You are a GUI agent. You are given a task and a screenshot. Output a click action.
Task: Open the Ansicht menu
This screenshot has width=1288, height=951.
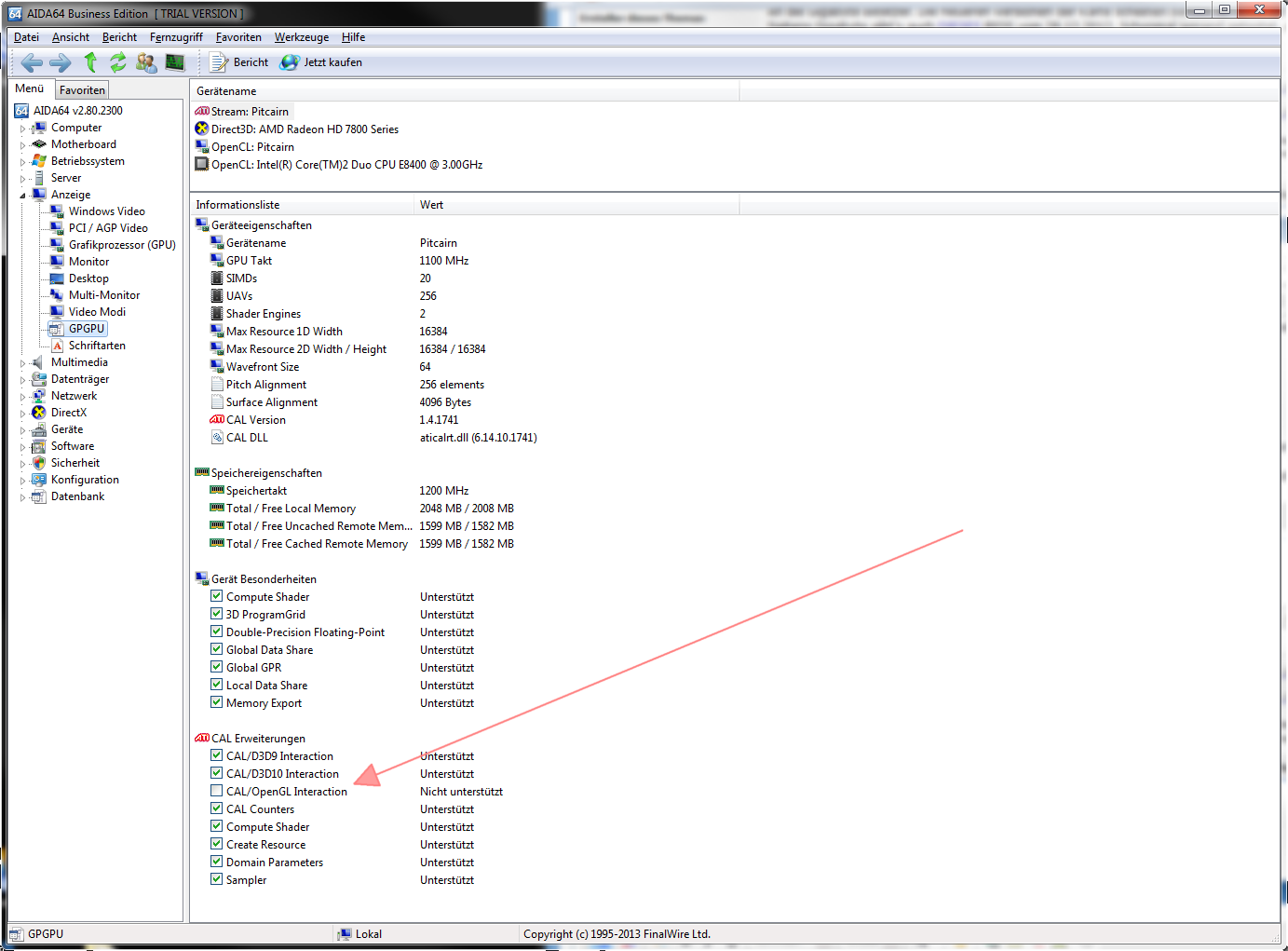pos(71,37)
